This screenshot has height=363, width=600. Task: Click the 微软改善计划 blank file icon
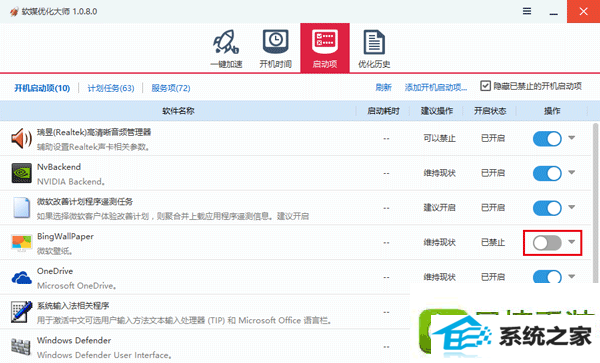coord(21,208)
